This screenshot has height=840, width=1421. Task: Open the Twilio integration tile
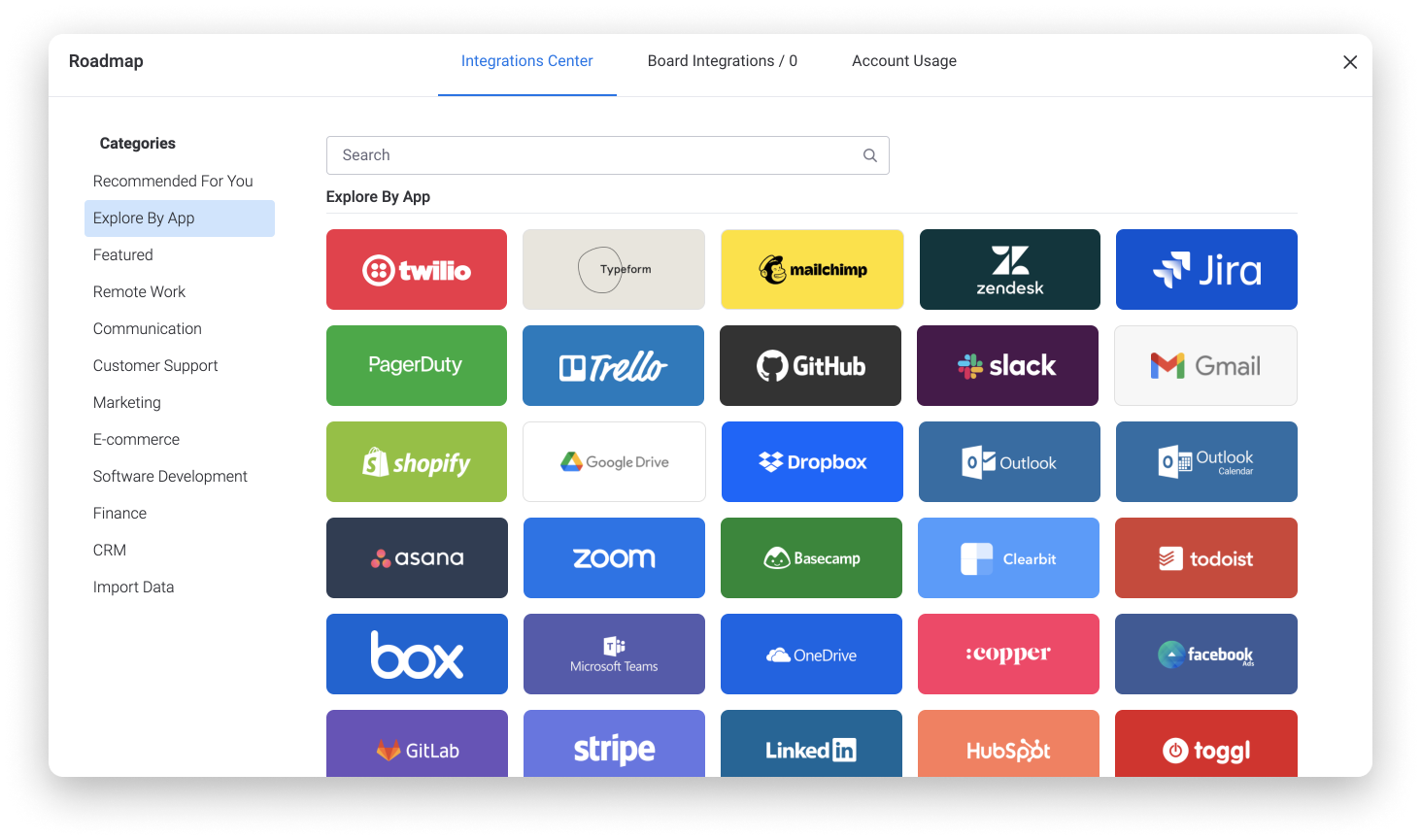[x=417, y=269]
